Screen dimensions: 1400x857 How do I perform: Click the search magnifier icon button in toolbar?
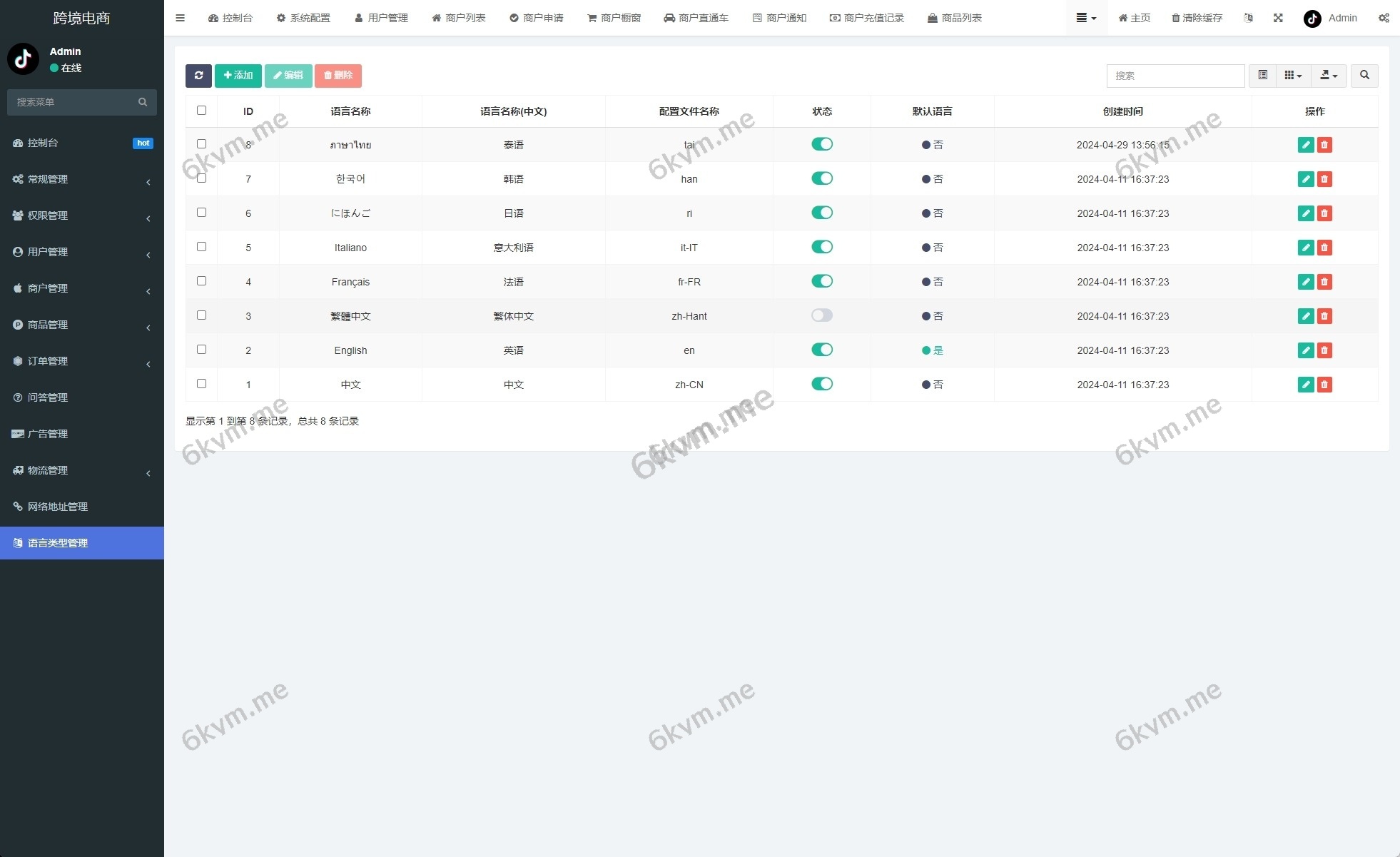click(1364, 76)
